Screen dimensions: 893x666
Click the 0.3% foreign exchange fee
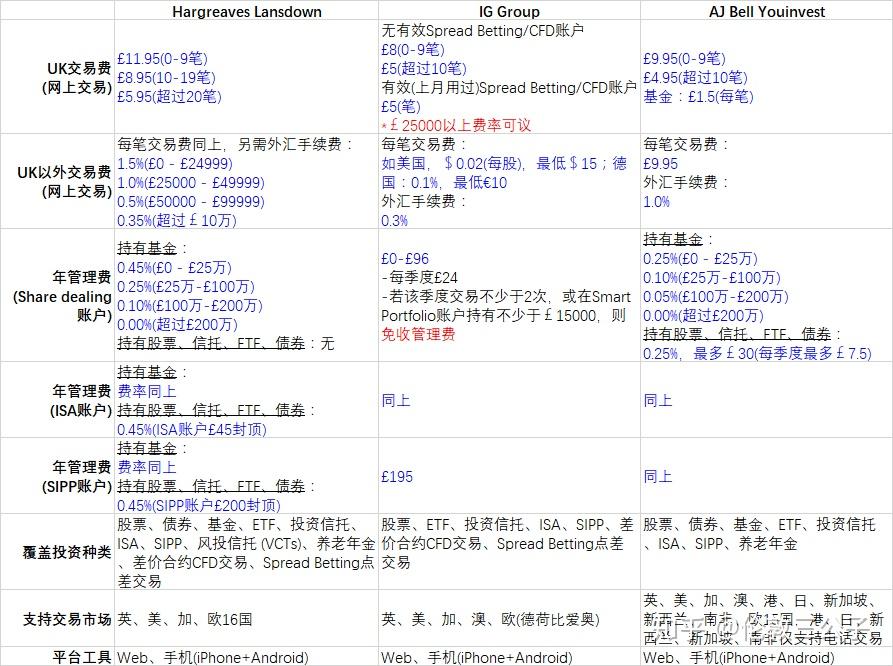point(395,220)
